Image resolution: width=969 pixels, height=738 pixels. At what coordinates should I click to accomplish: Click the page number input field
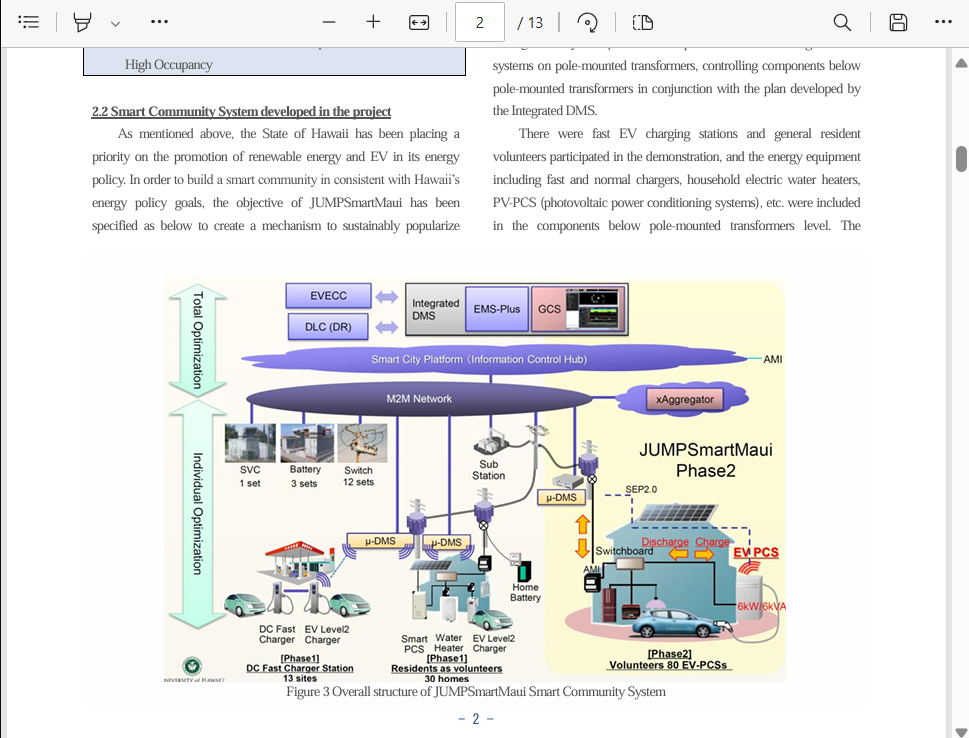(x=480, y=22)
